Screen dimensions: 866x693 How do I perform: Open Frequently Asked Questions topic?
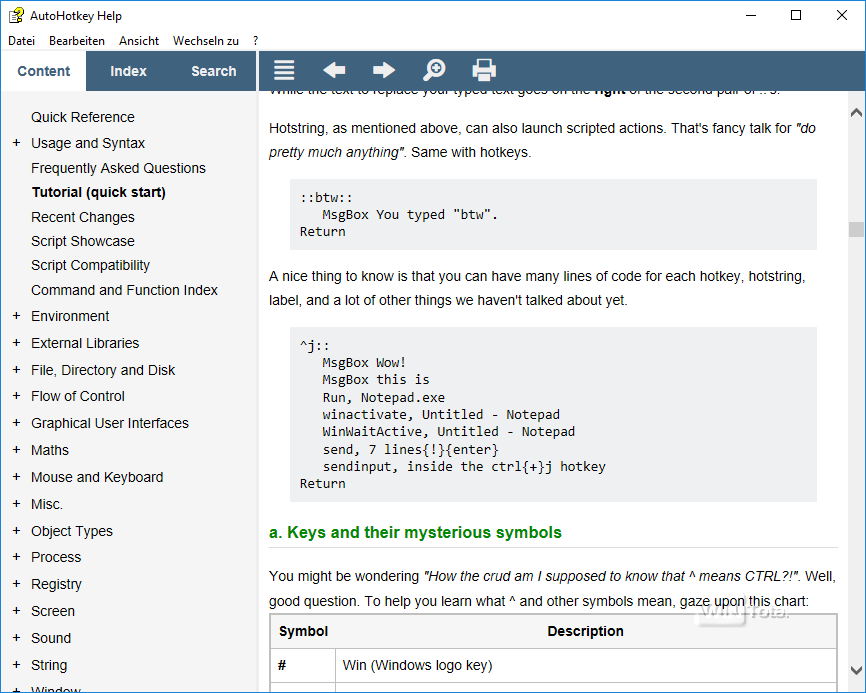[x=118, y=168]
